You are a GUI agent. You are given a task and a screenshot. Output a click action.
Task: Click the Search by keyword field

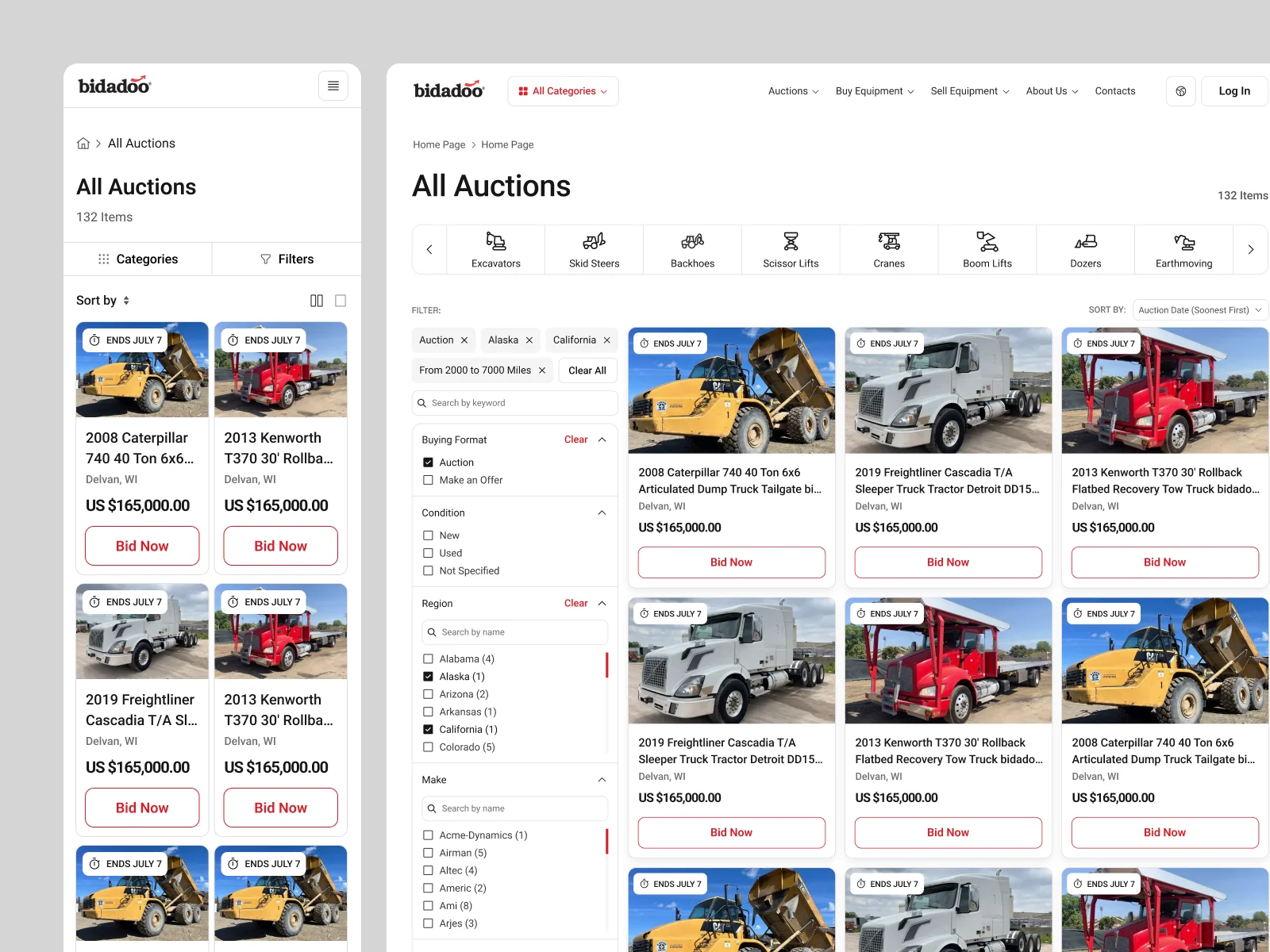click(x=514, y=403)
